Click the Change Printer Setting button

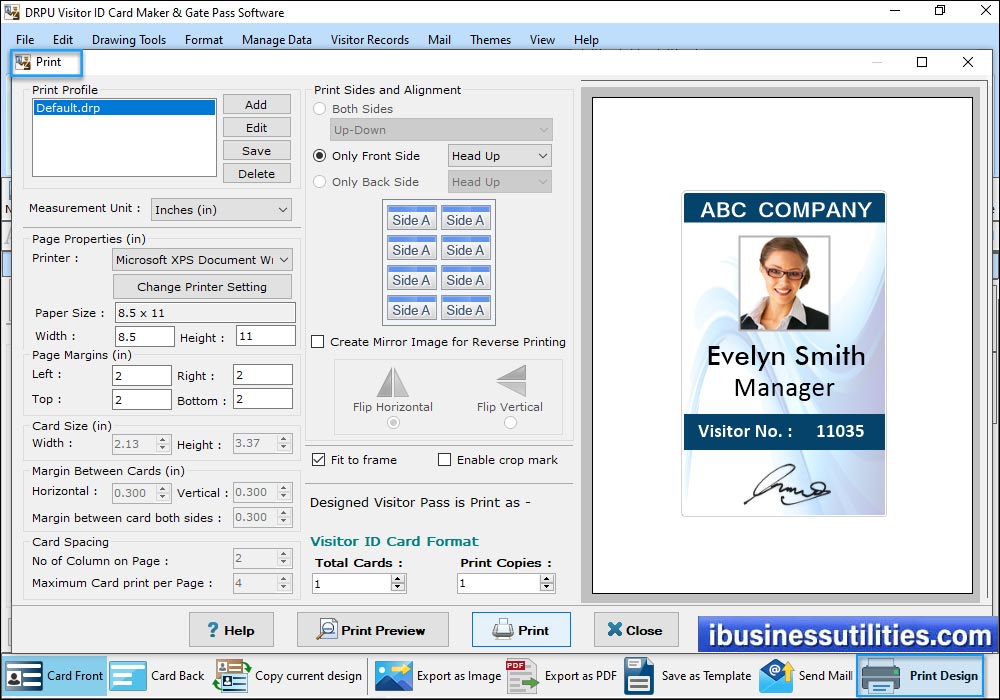[202, 287]
